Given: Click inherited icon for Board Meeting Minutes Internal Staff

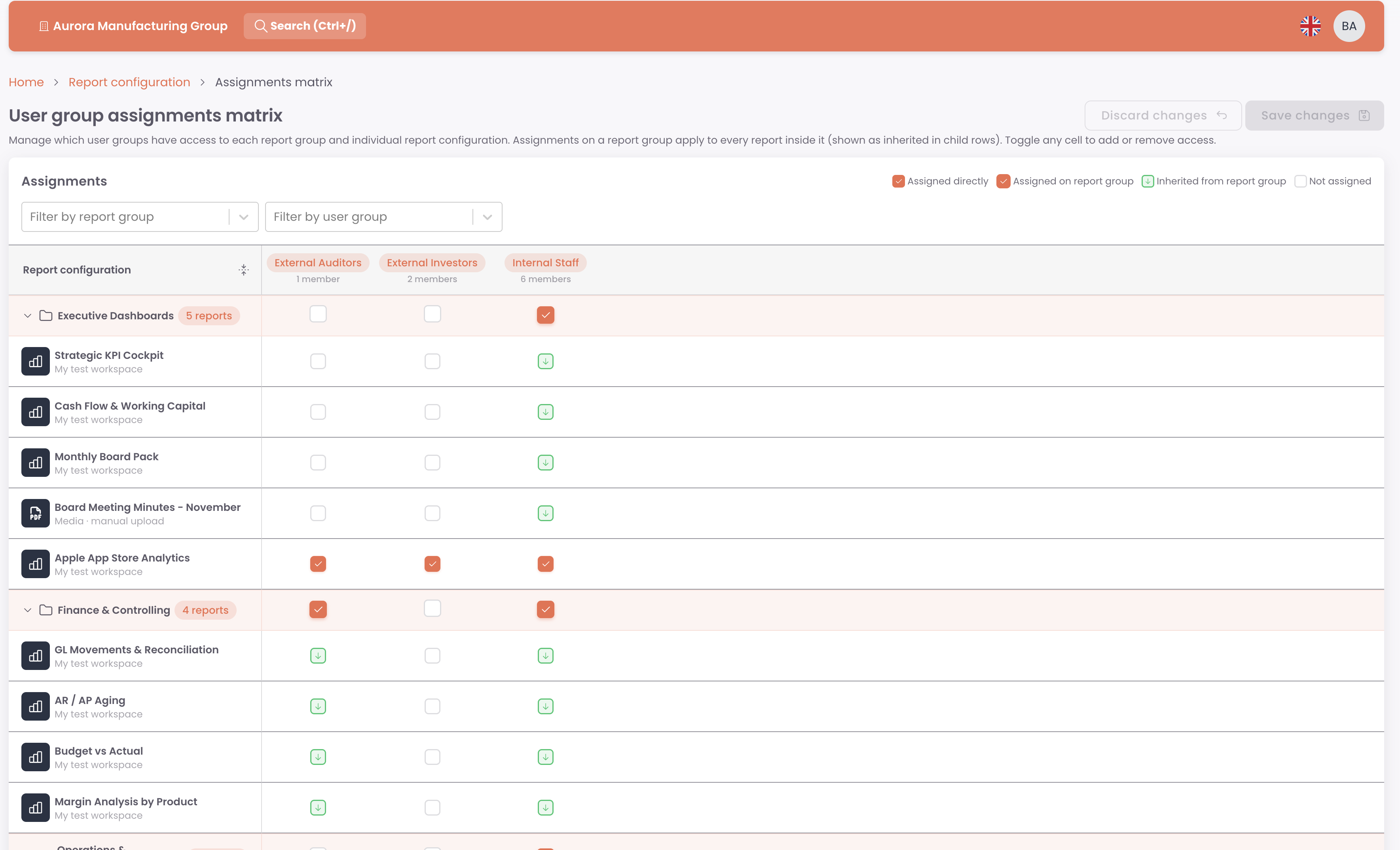Looking at the screenshot, I should 545,513.
